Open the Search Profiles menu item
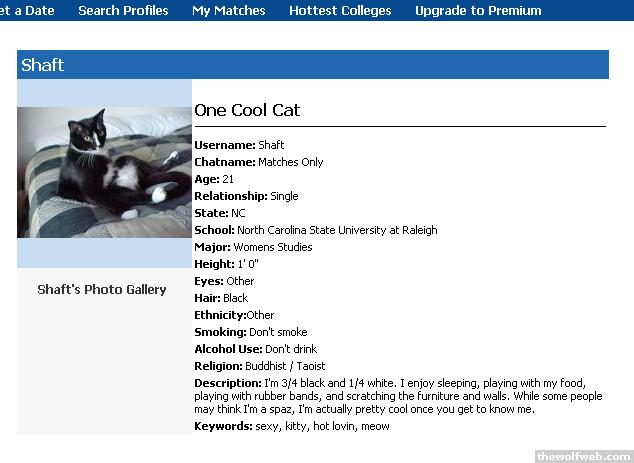The width and height of the screenshot is (634, 463). coord(123,11)
